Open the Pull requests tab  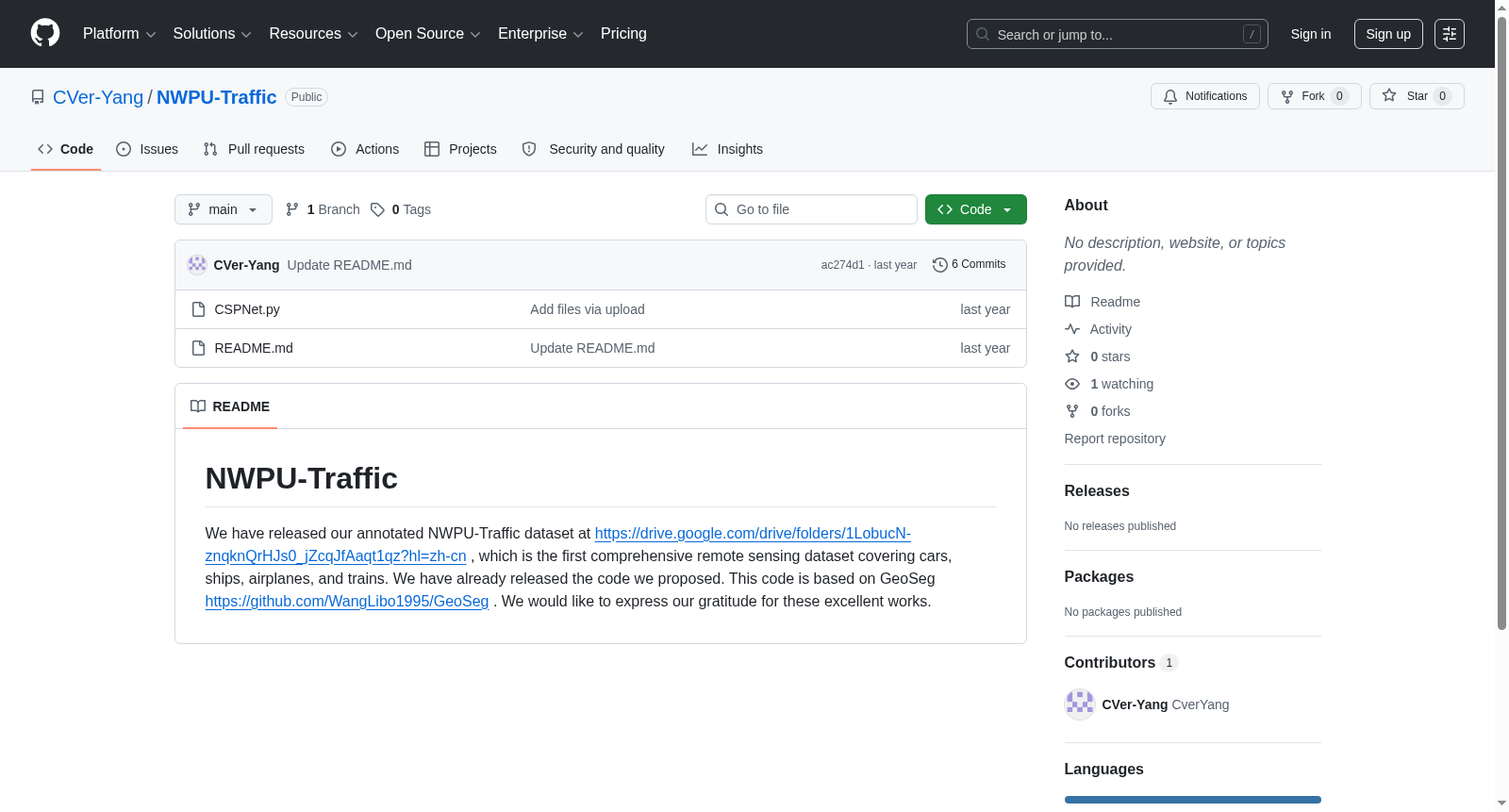point(254,149)
